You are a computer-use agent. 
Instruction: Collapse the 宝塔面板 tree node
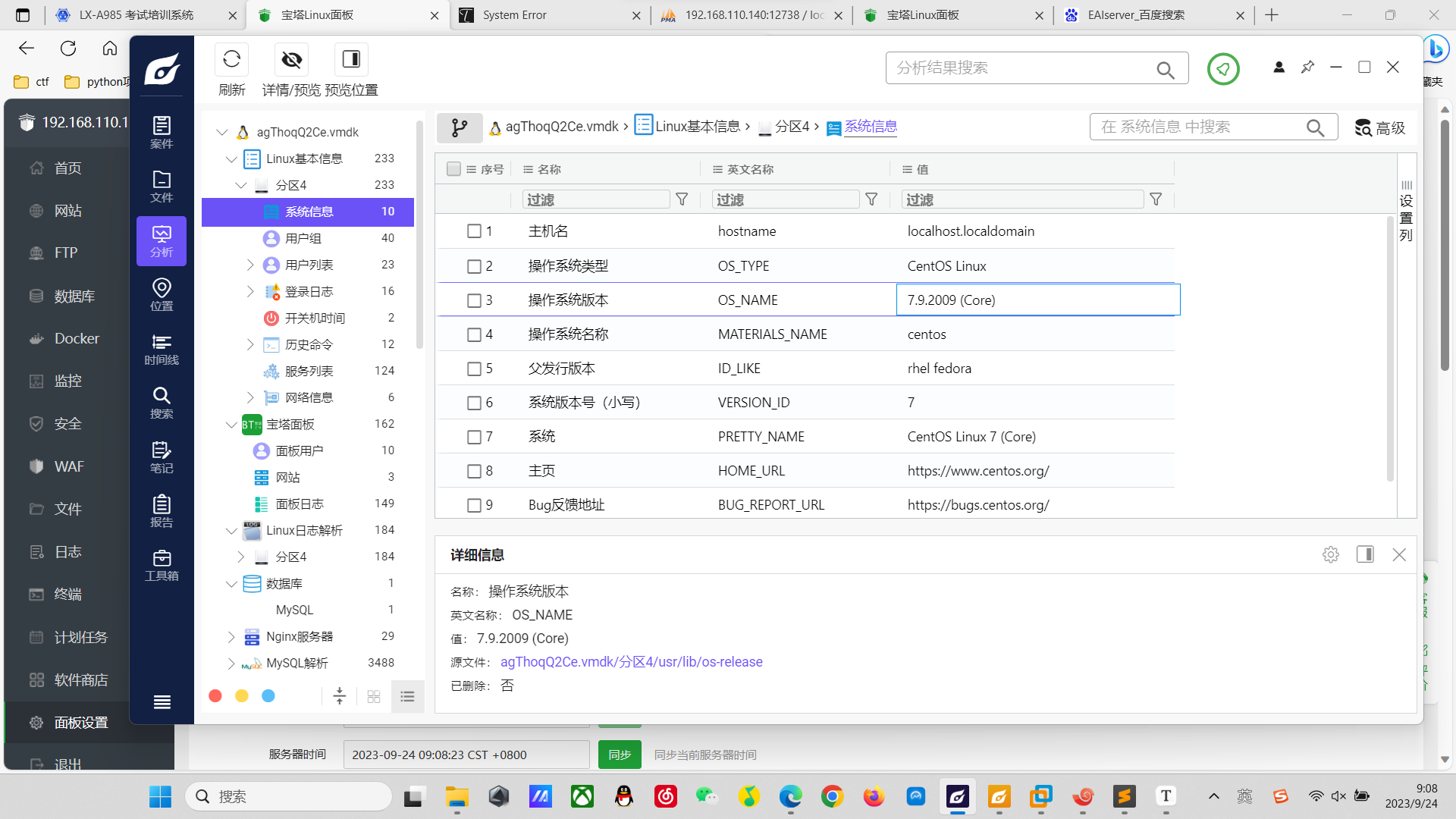point(231,425)
